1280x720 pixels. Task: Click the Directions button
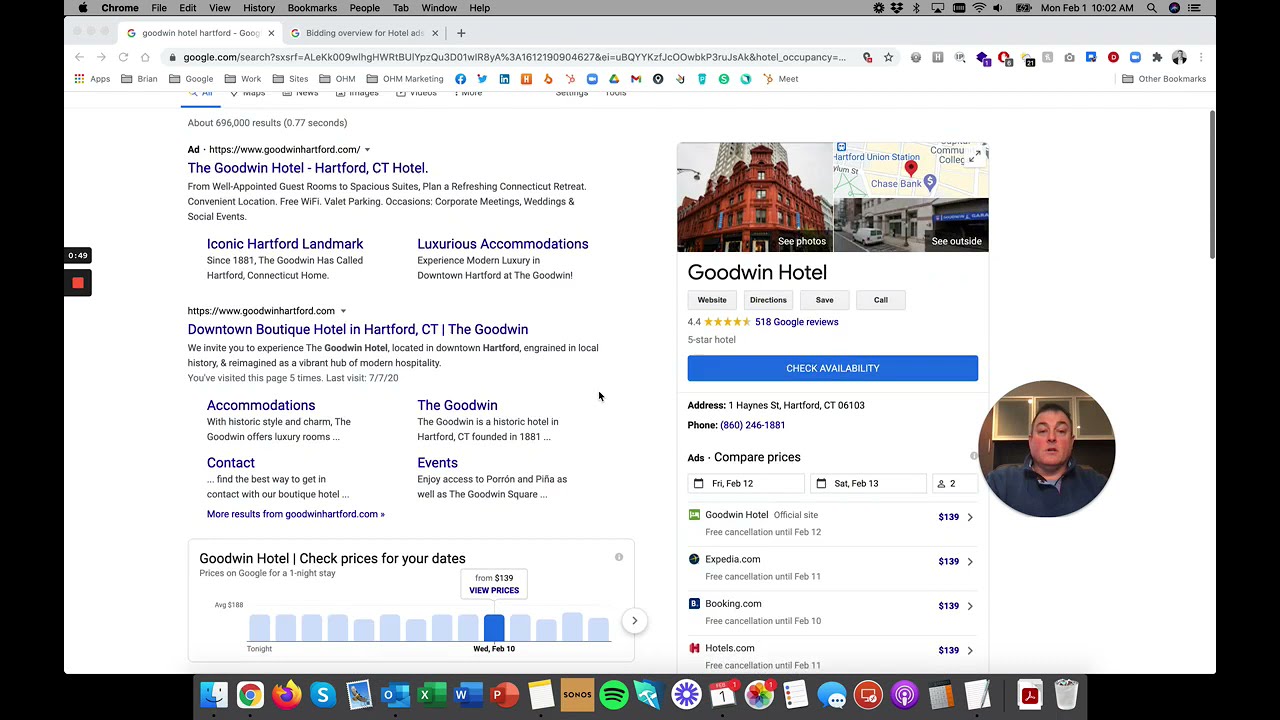(x=768, y=300)
